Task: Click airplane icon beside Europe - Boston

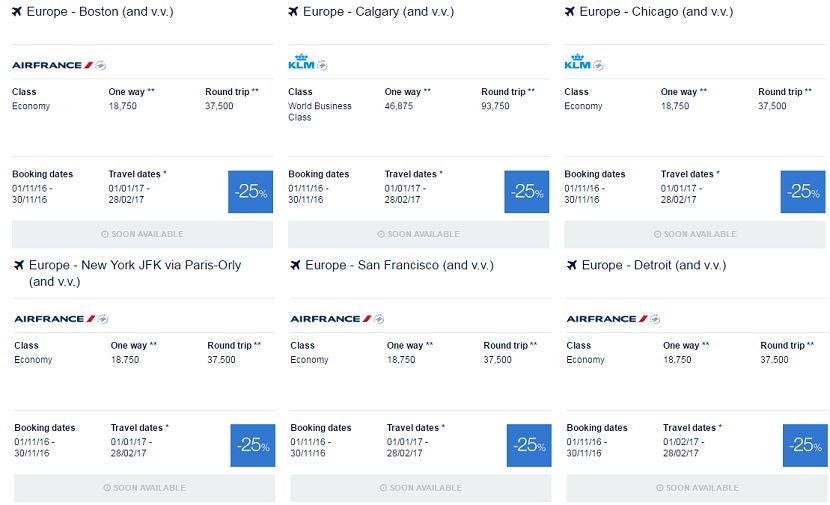Action: pos(17,12)
